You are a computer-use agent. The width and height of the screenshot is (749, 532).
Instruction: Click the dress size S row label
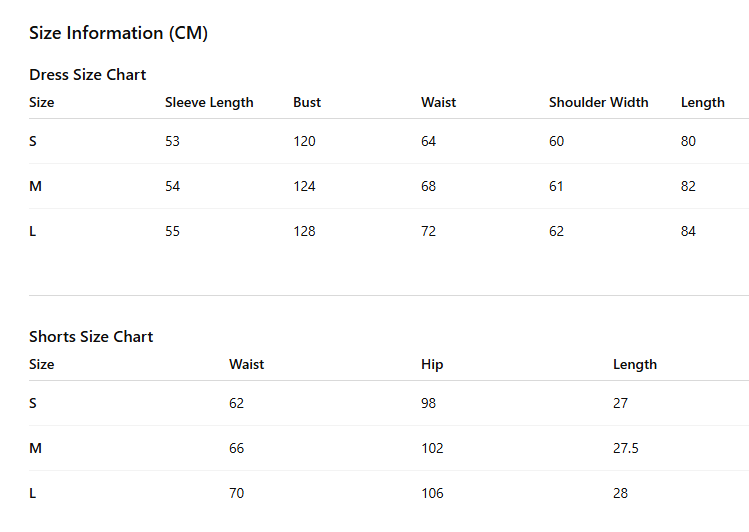click(32, 141)
